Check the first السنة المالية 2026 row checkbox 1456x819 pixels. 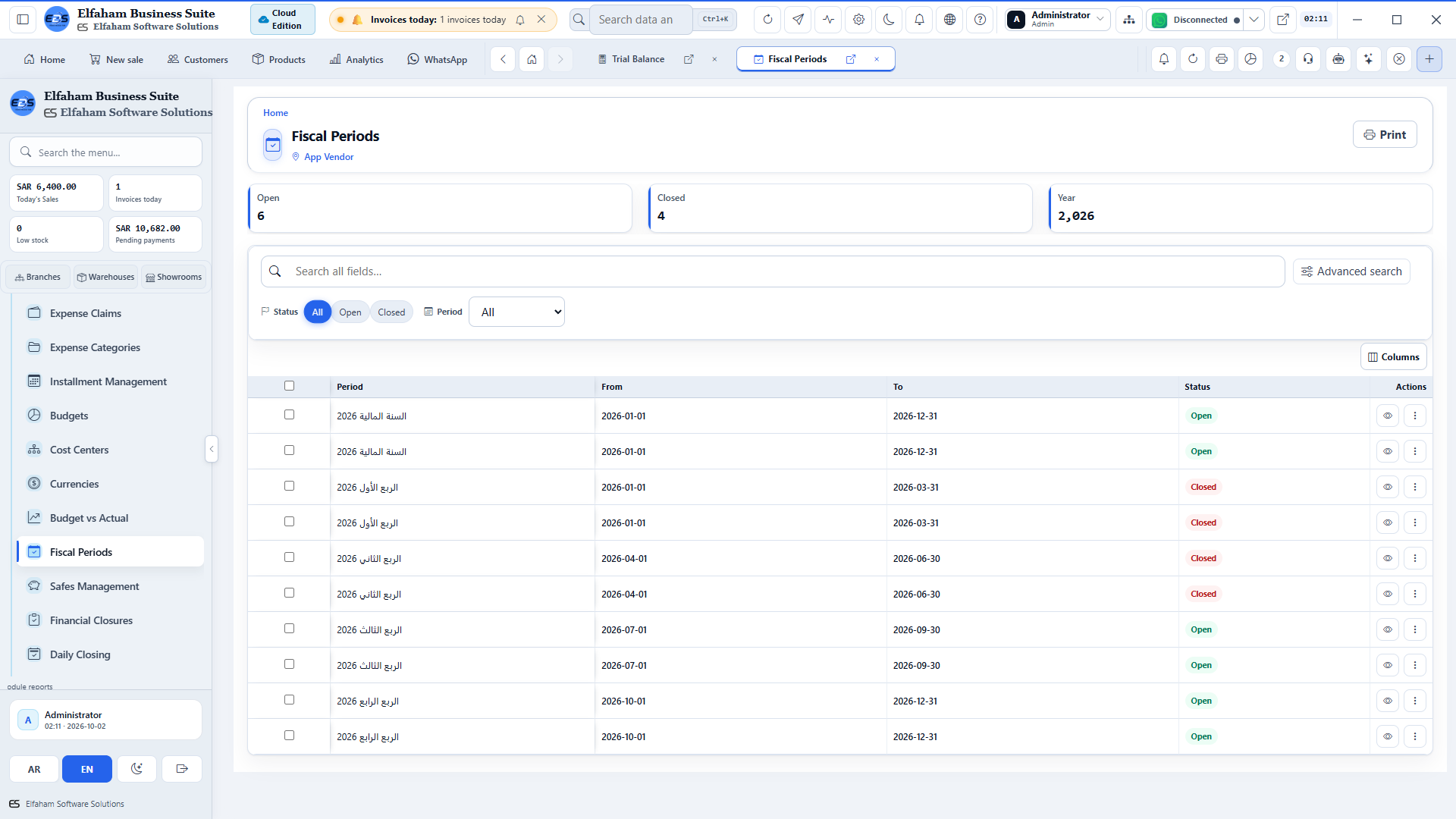point(289,415)
